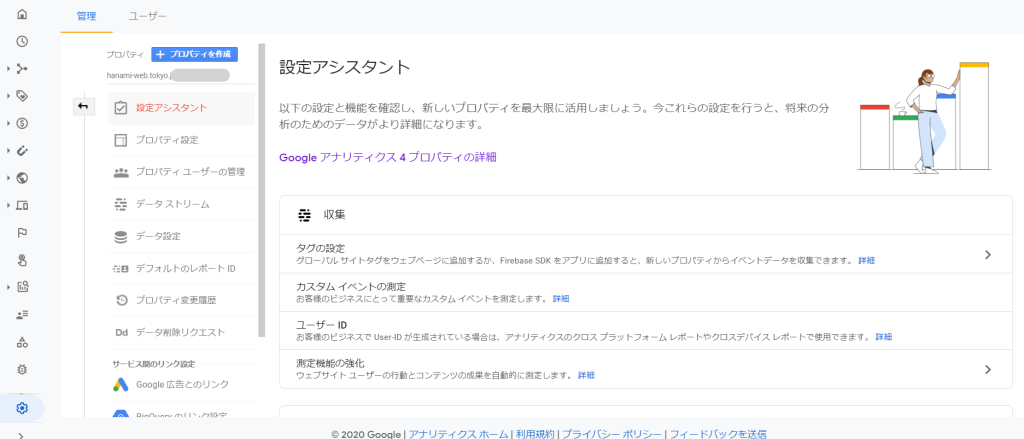Click the Google 広告とのリンク logo icon
Screen dimensions: 1024x439
(x=120, y=384)
